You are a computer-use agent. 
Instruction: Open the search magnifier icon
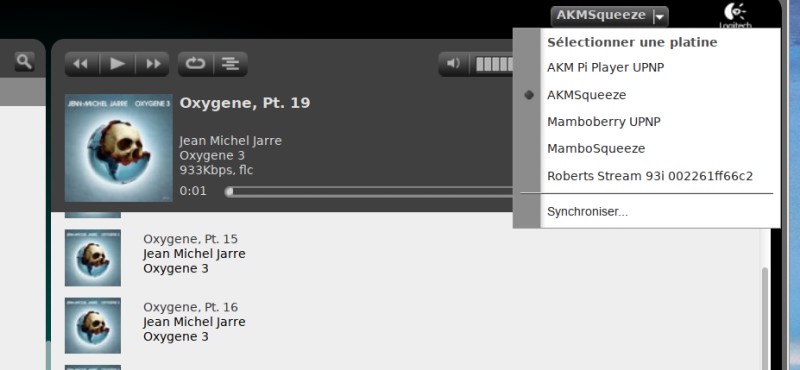coord(24,62)
